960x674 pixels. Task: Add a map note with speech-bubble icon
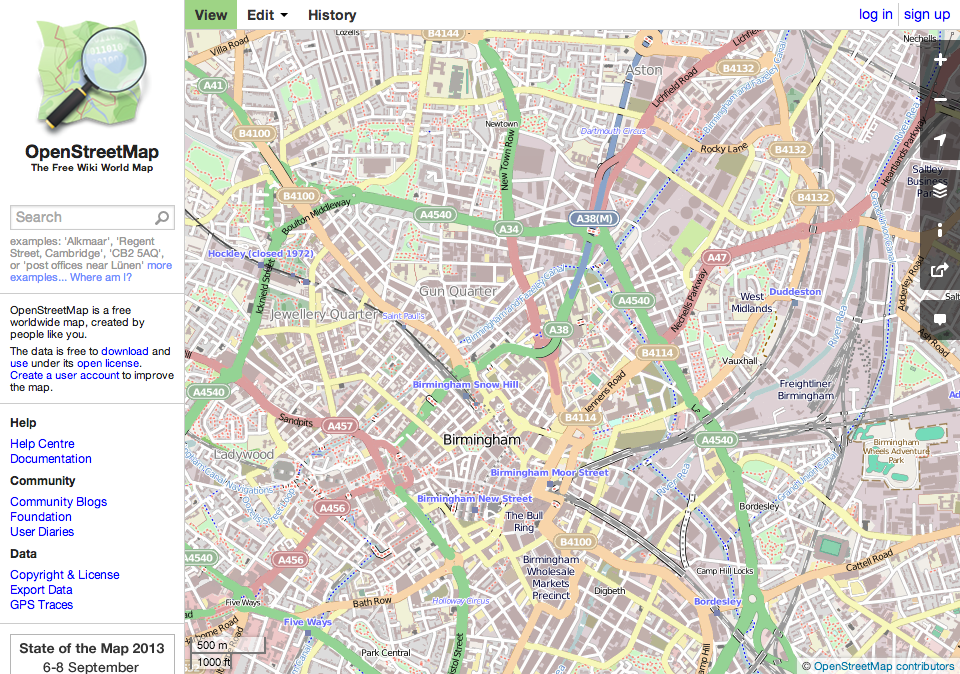[x=940, y=319]
